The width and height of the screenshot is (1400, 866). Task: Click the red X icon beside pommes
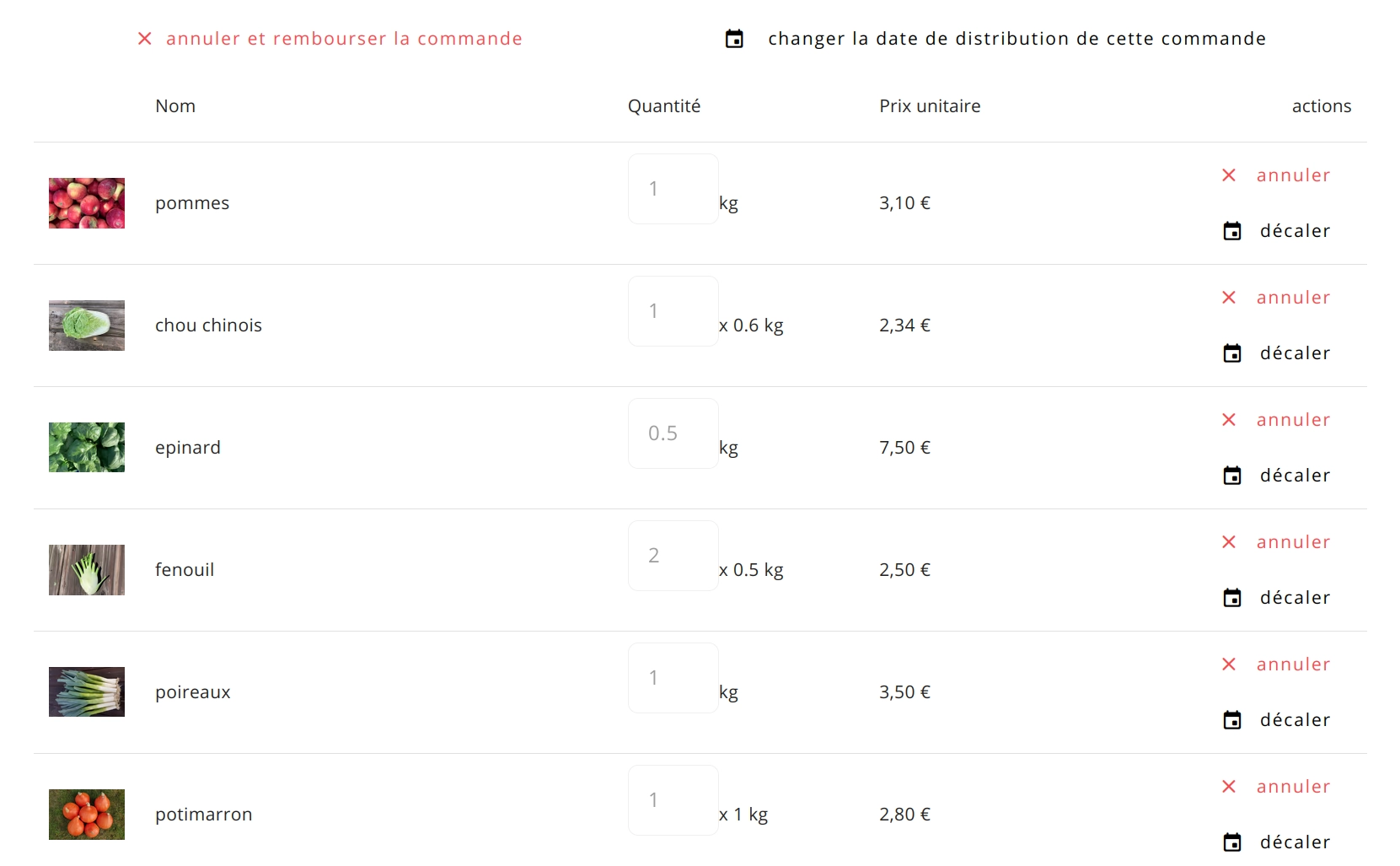[x=1229, y=175]
